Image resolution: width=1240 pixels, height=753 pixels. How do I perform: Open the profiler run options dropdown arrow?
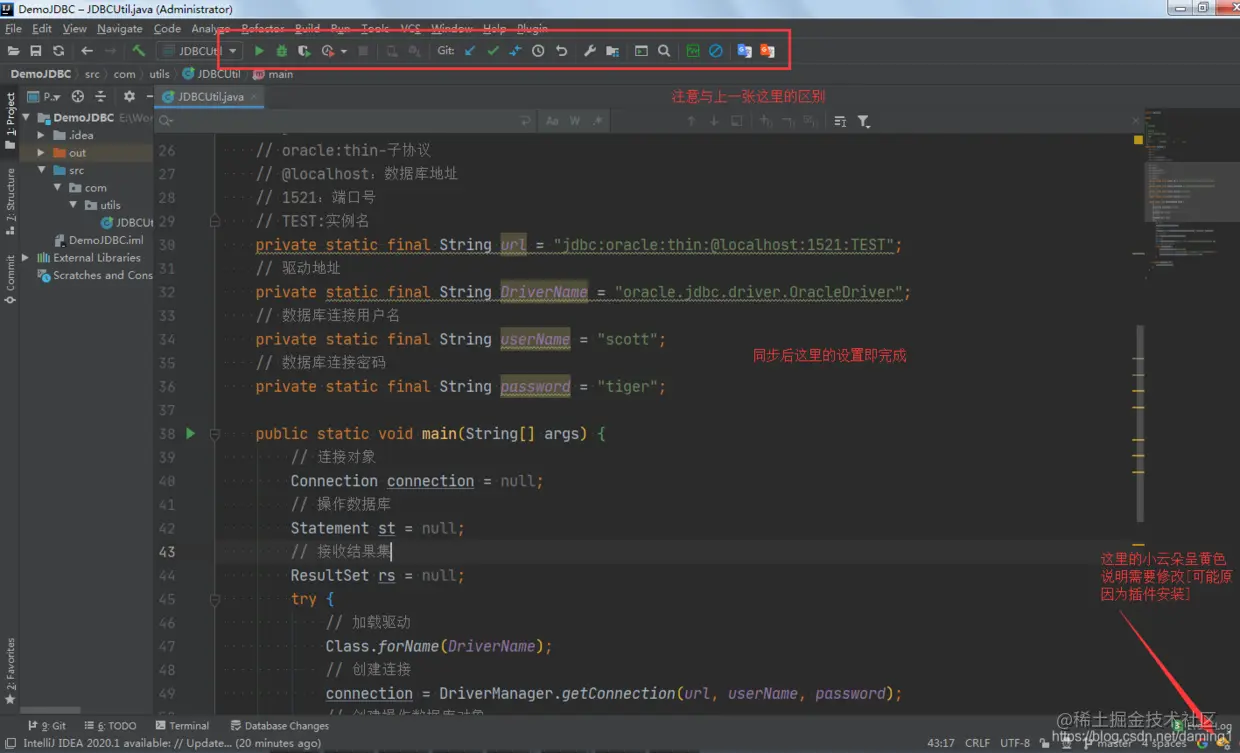coord(343,52)
